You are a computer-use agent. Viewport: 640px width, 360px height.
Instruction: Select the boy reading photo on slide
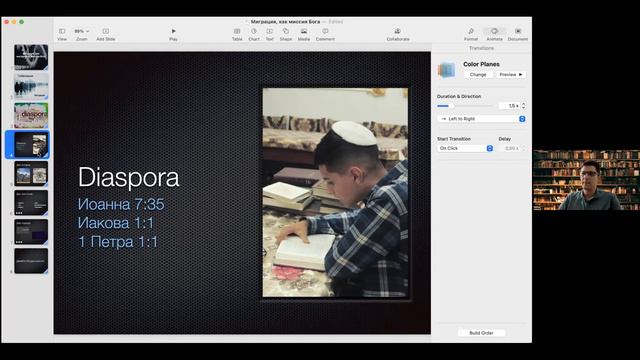point(335,193)
